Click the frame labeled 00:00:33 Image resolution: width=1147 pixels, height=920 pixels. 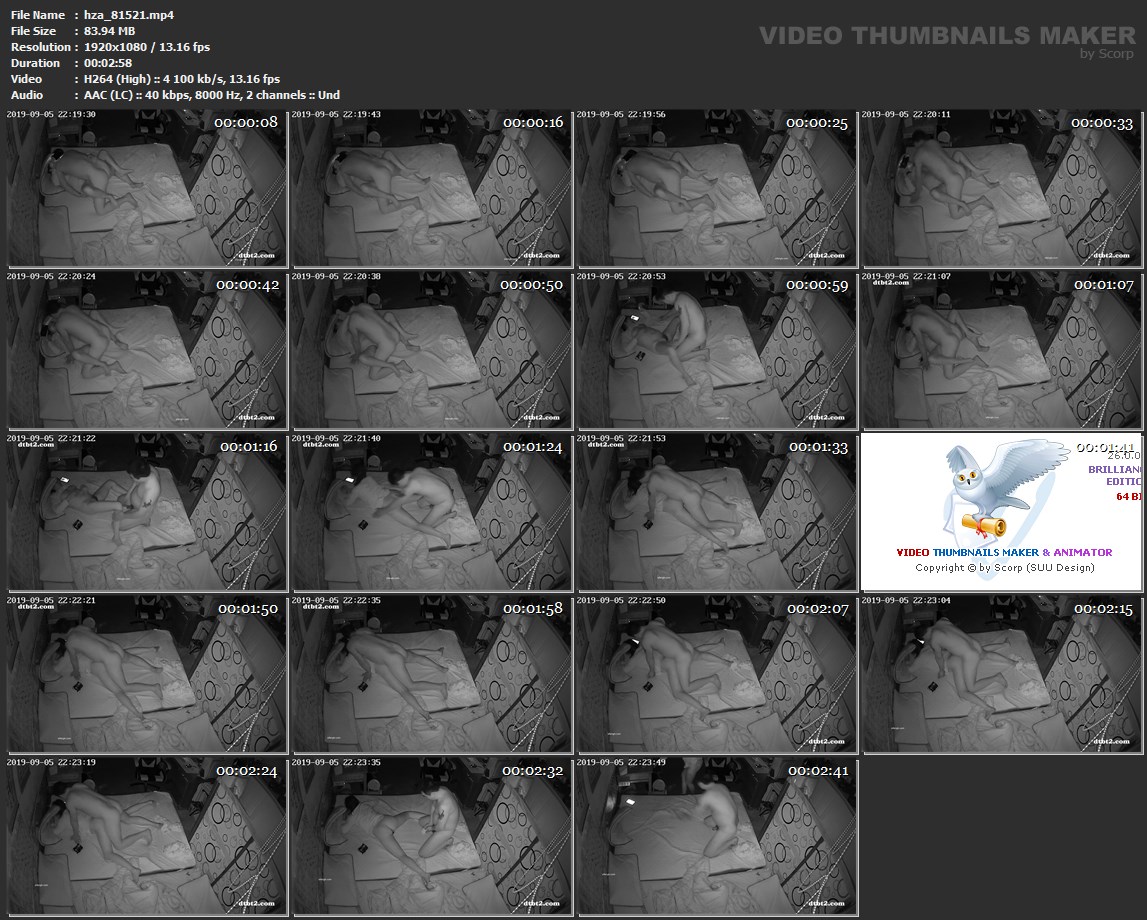coord(1001,188)
